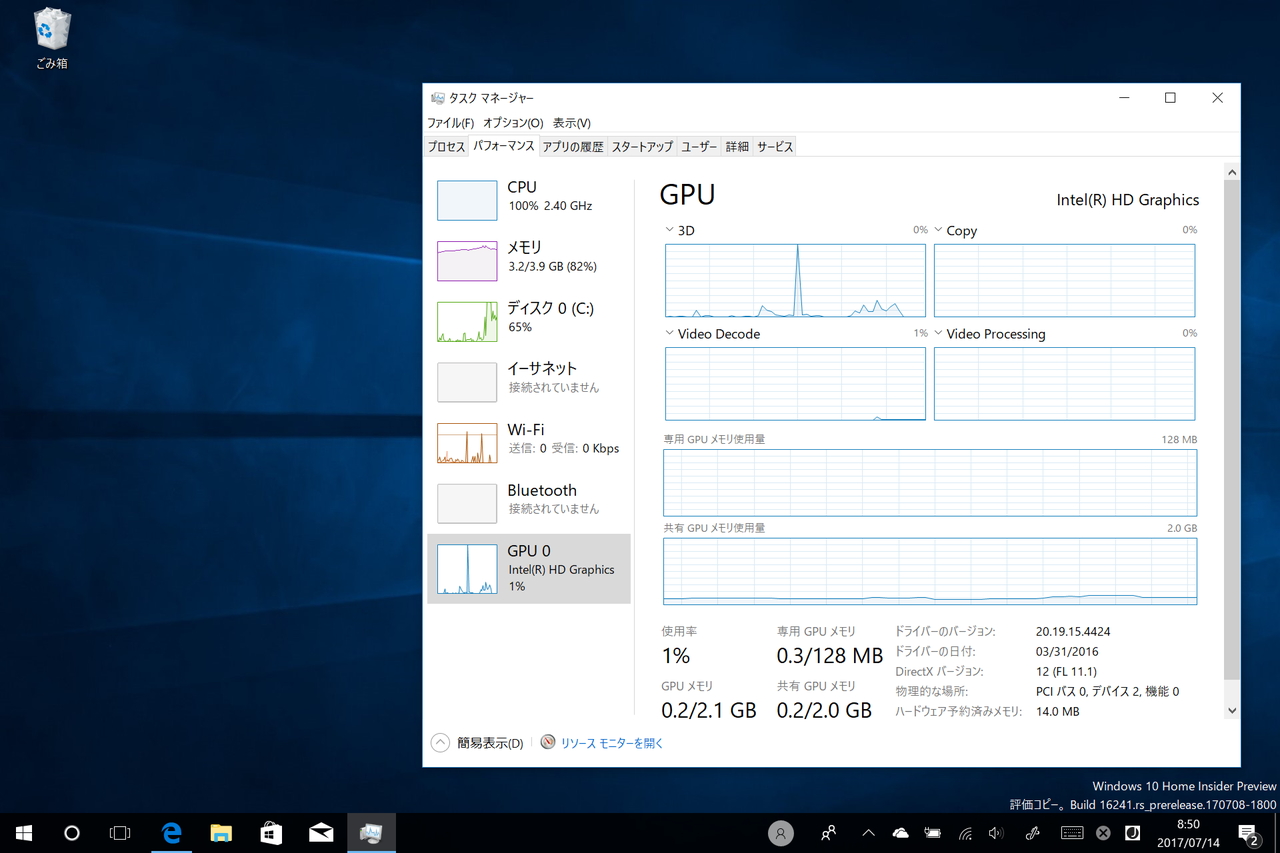Open the 詳細 tab
The image size is (1280, 853).
click(x=737, y=147)
